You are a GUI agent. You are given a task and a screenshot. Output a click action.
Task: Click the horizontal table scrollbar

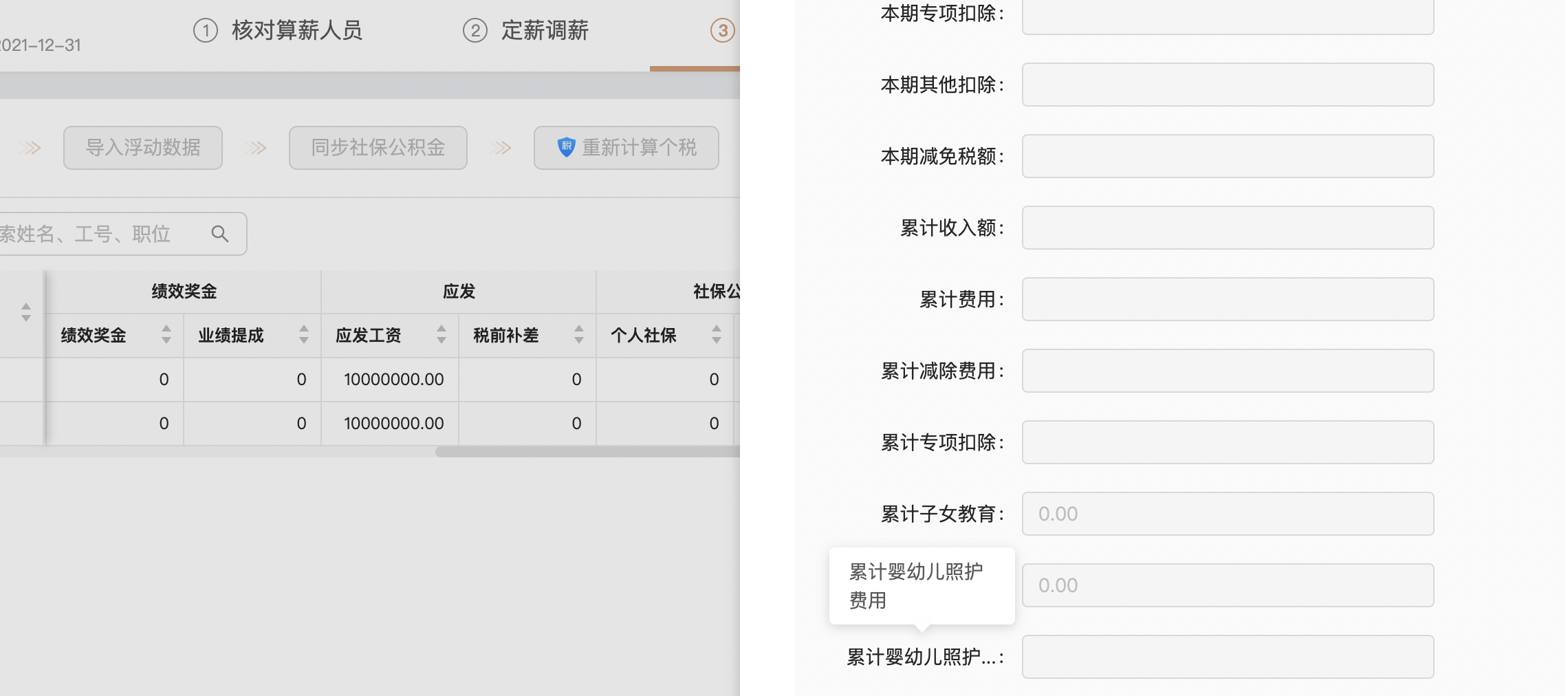tap(587, 452)
